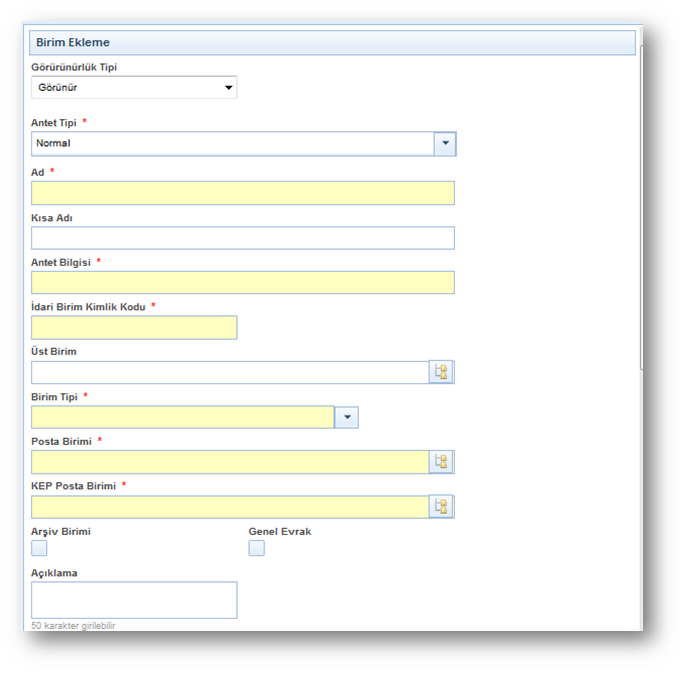Click into the Antet Bilgisi field
Viewport: 685px width, 673px height.
point(242,283)
